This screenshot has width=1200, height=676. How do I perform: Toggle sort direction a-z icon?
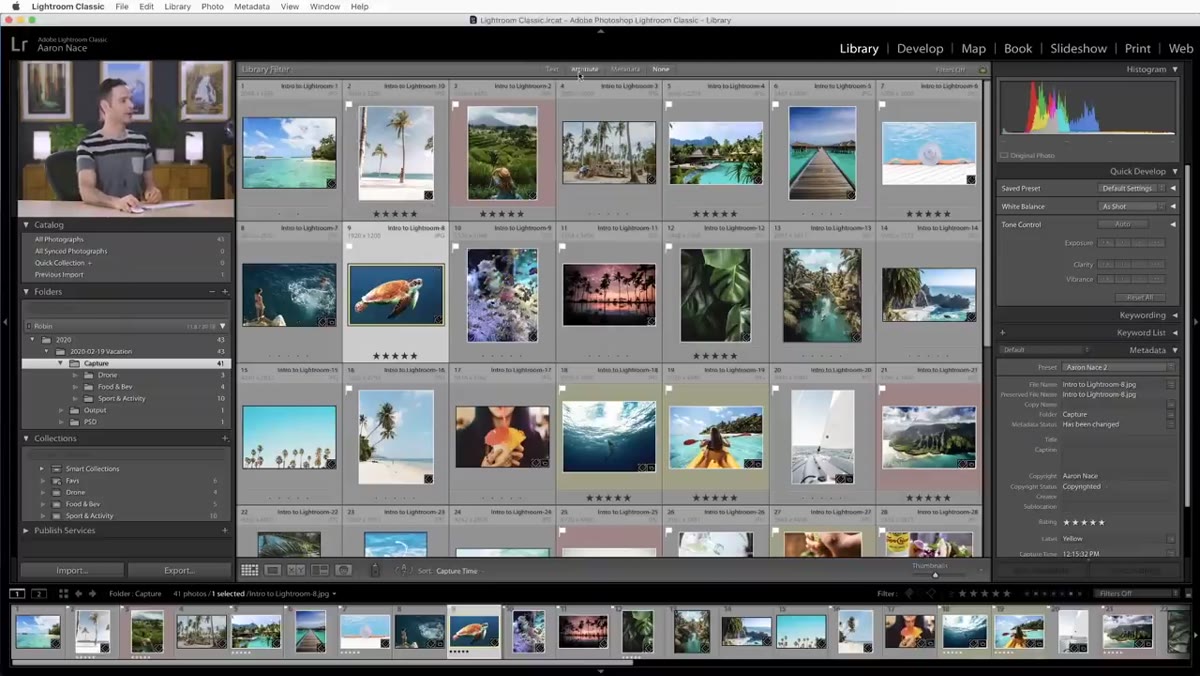403,570
